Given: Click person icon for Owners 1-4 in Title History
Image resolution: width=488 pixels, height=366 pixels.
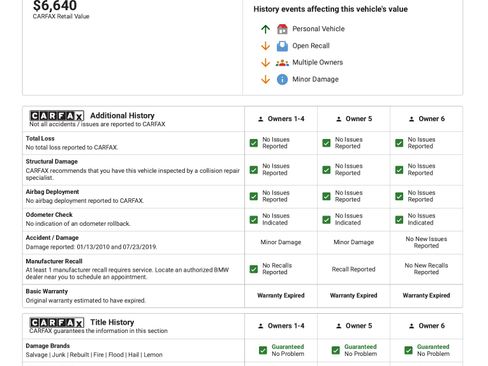Looking at the screenshot, I should click(261, 326).
